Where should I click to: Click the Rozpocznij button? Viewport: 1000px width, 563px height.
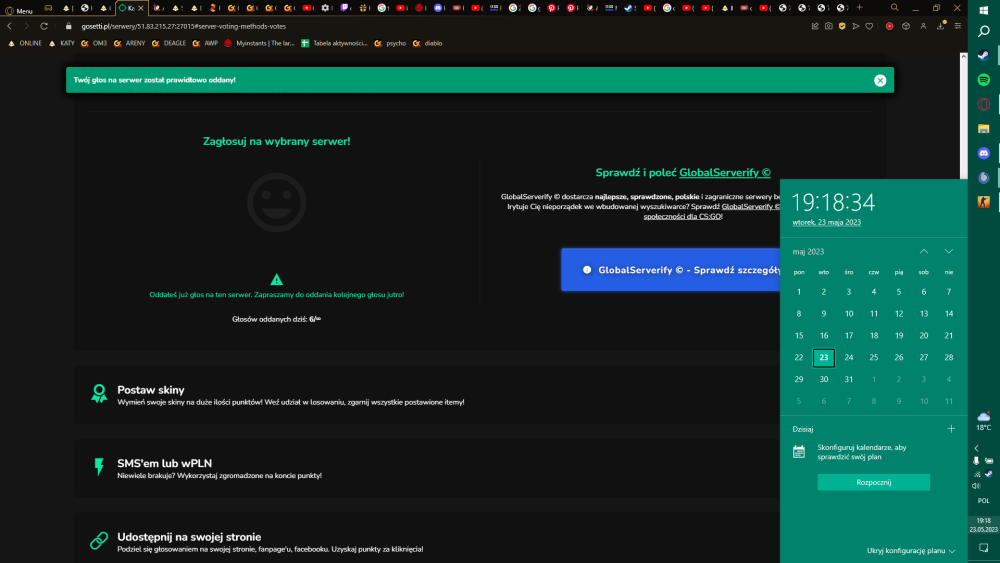(x=874, y=483)
